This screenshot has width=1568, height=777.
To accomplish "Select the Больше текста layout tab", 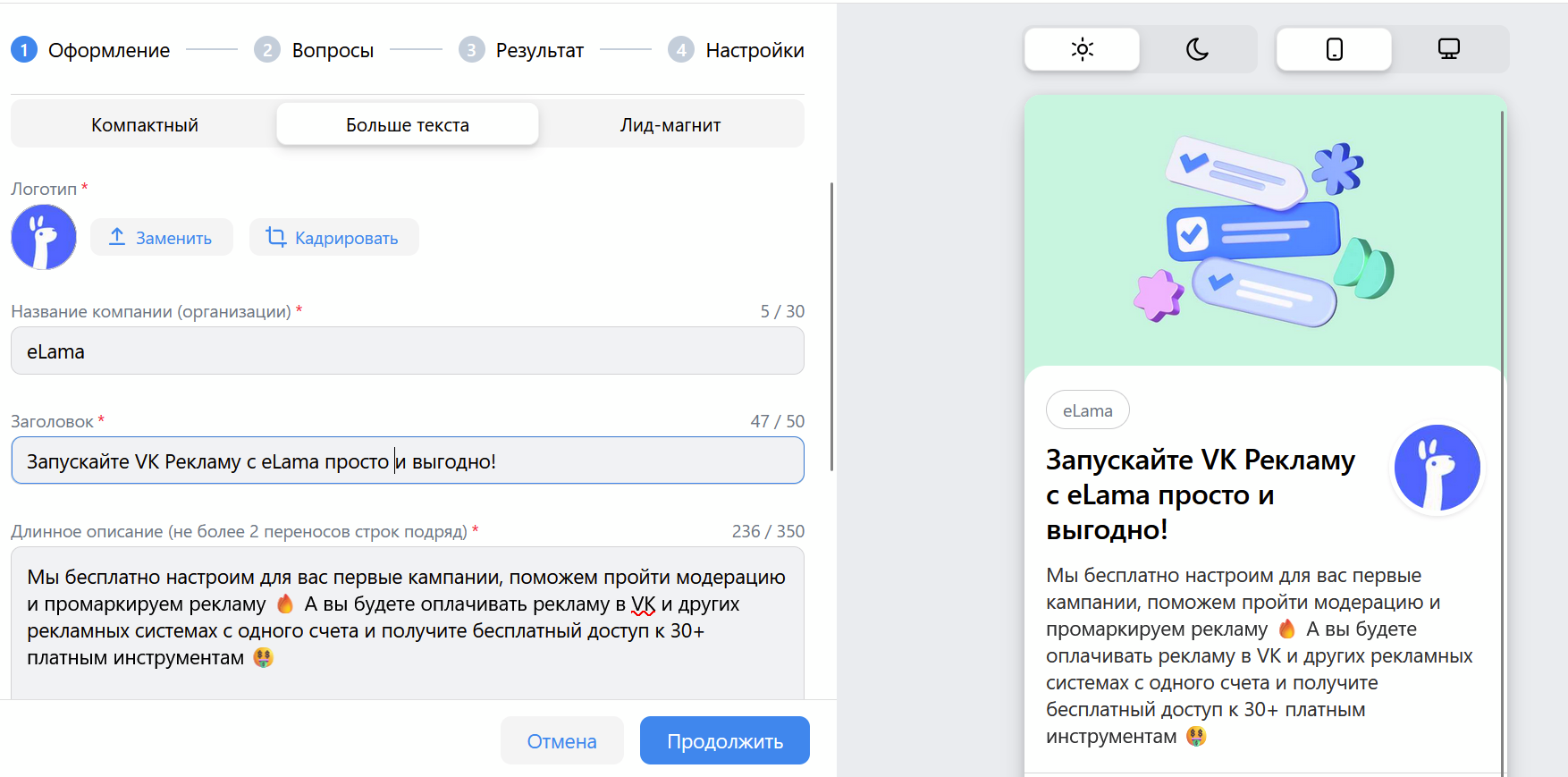I will pos(408,124).
